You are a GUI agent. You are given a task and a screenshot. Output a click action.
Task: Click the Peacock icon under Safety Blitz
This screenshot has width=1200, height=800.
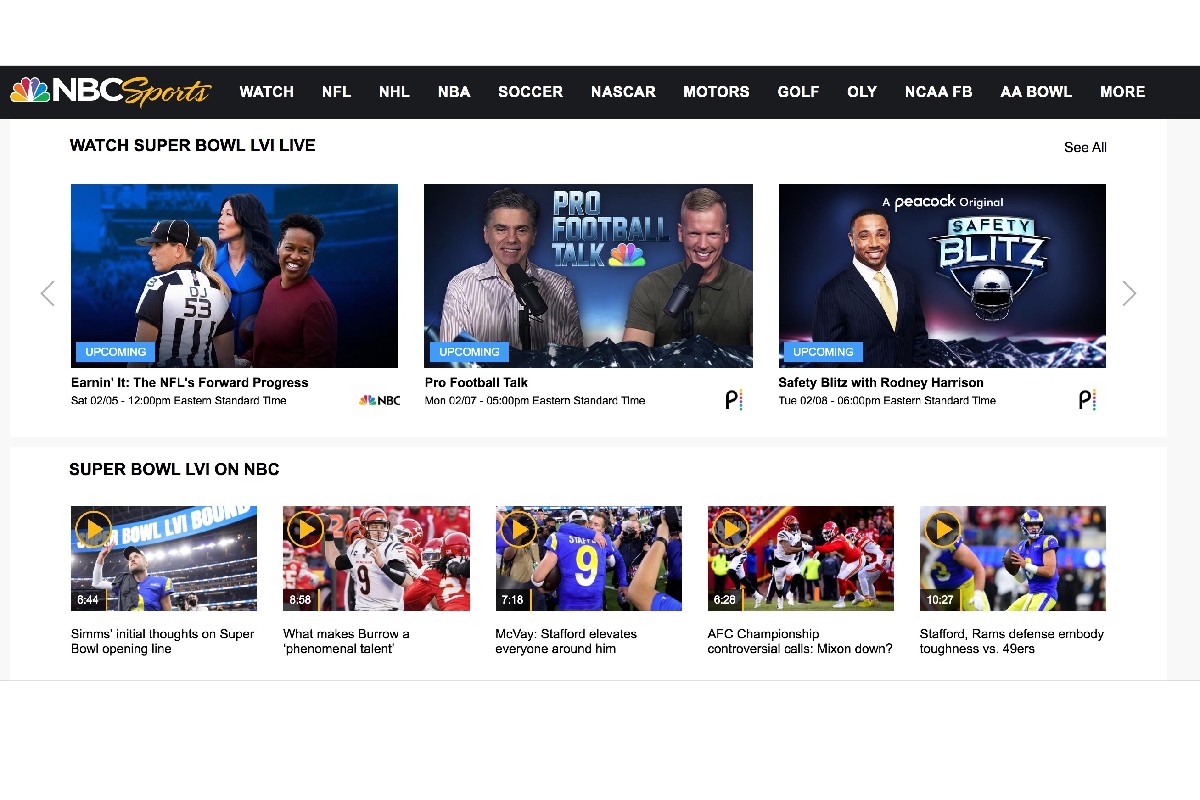[x=1088, y=400]
